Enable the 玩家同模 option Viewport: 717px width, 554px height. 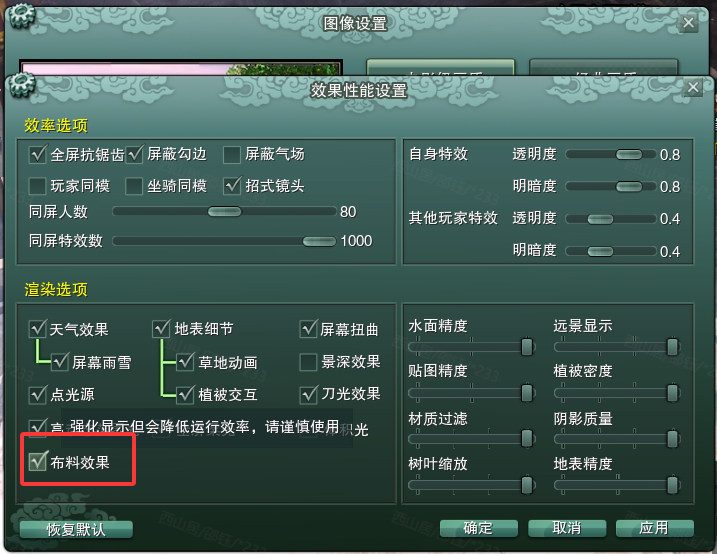coord(37,186)
